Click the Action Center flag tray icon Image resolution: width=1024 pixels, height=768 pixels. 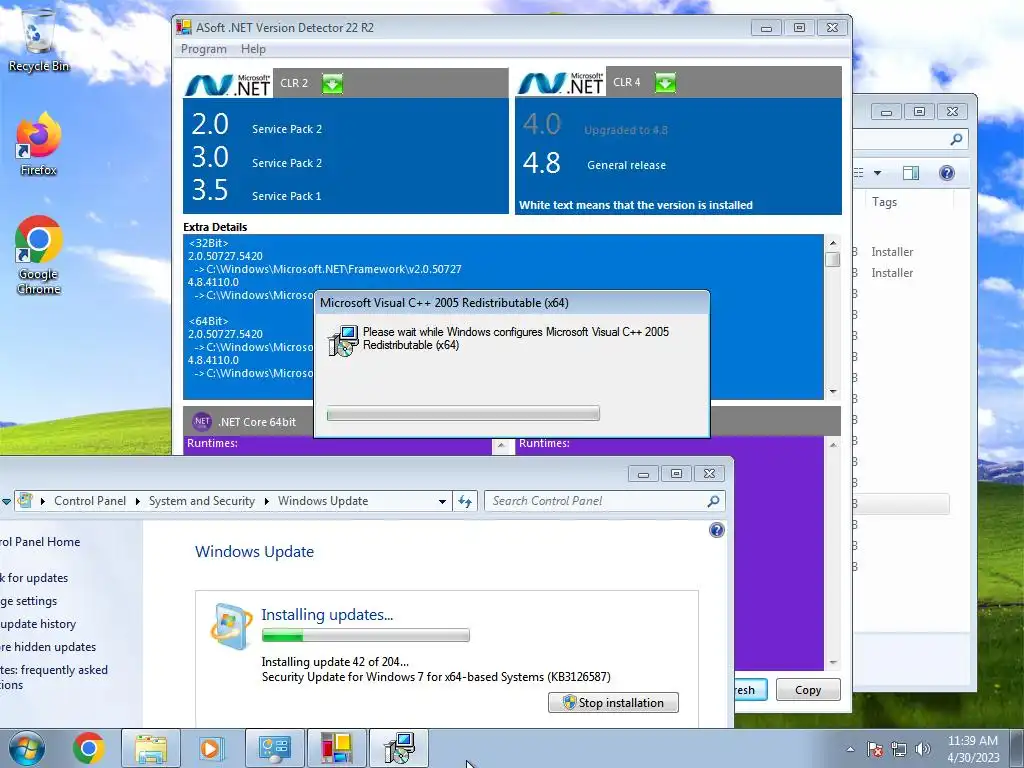click(875, 749)
